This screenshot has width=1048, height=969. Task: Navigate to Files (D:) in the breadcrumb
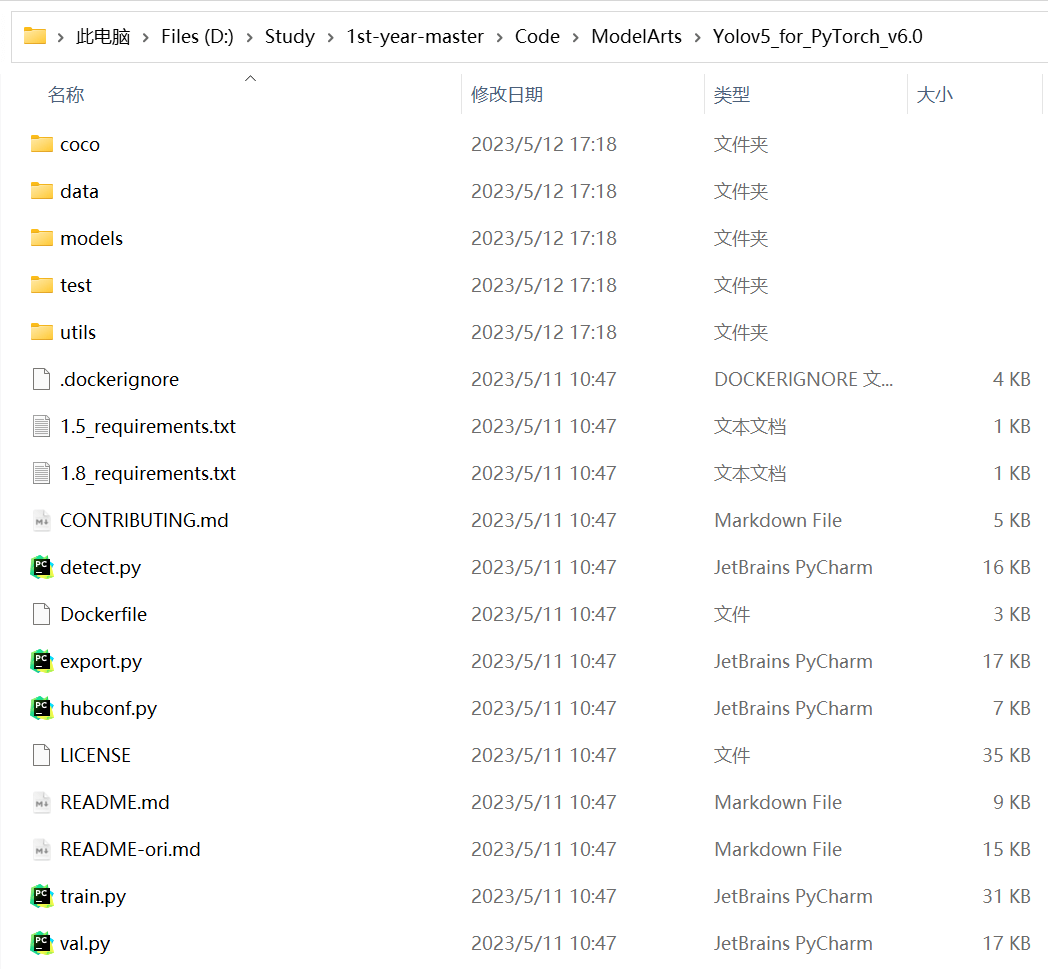[197, 37]
